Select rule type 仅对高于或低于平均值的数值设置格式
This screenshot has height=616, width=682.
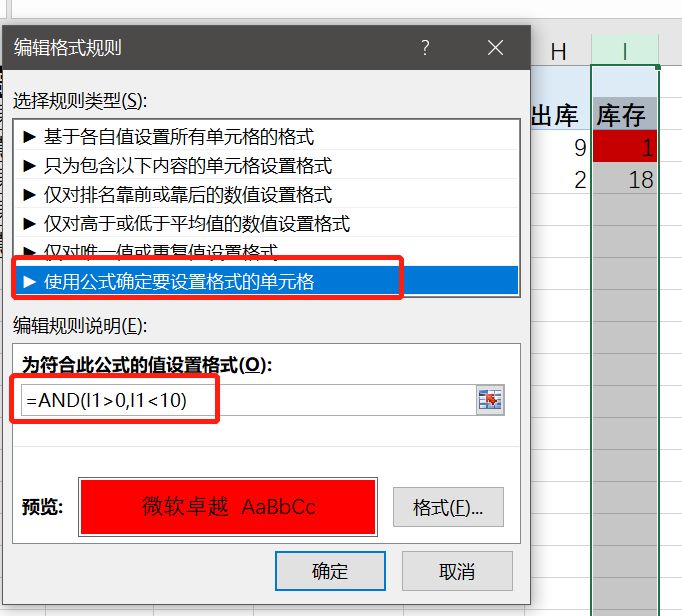(x=267, y=224)
